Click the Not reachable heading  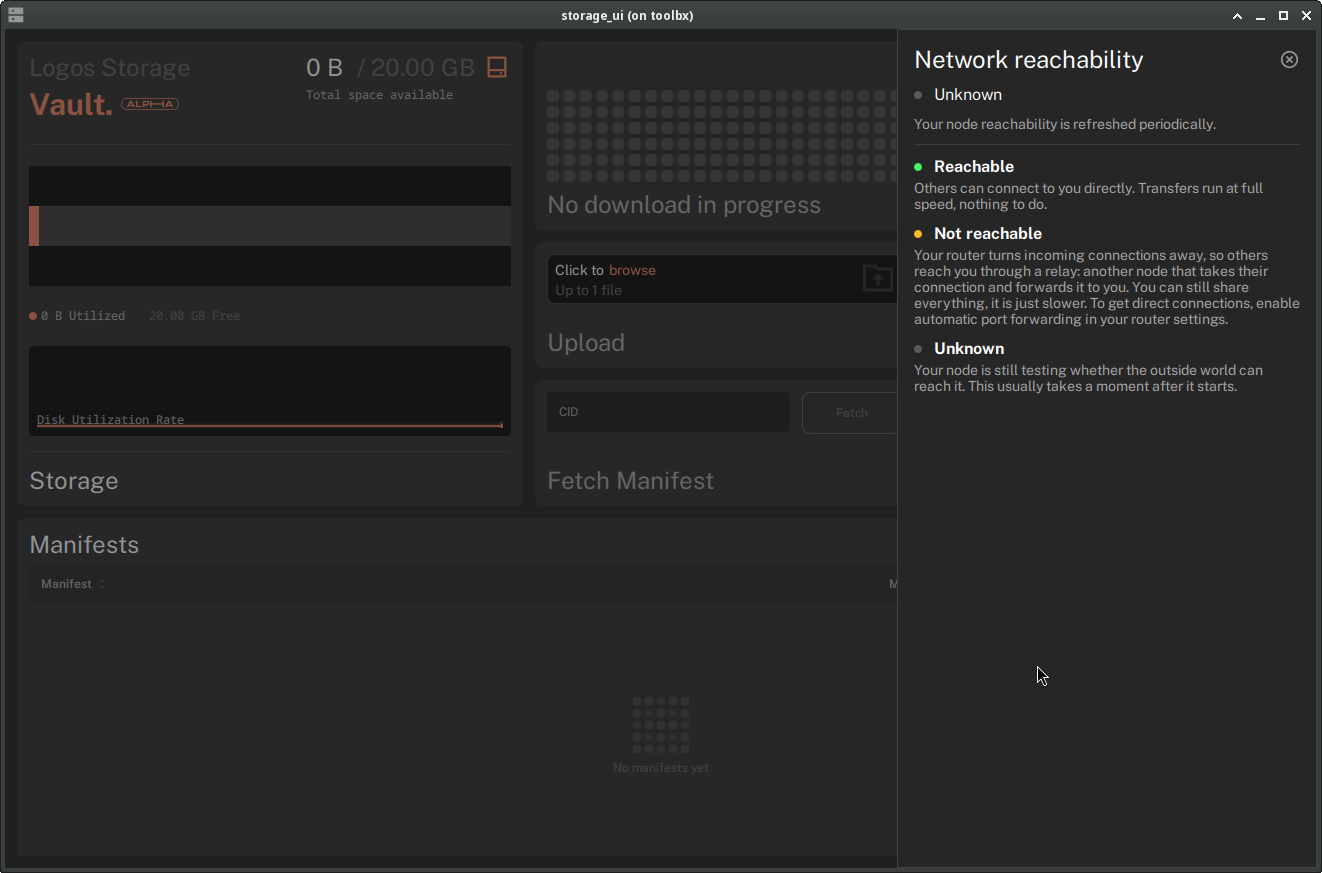click(x=988, y=234)
